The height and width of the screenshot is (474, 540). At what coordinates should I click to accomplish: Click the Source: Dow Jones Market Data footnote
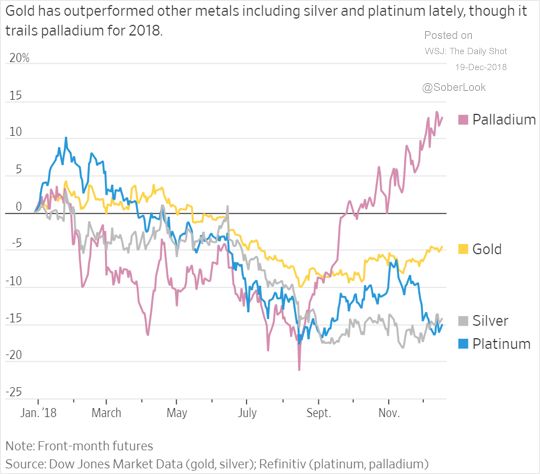click(217, 464)
